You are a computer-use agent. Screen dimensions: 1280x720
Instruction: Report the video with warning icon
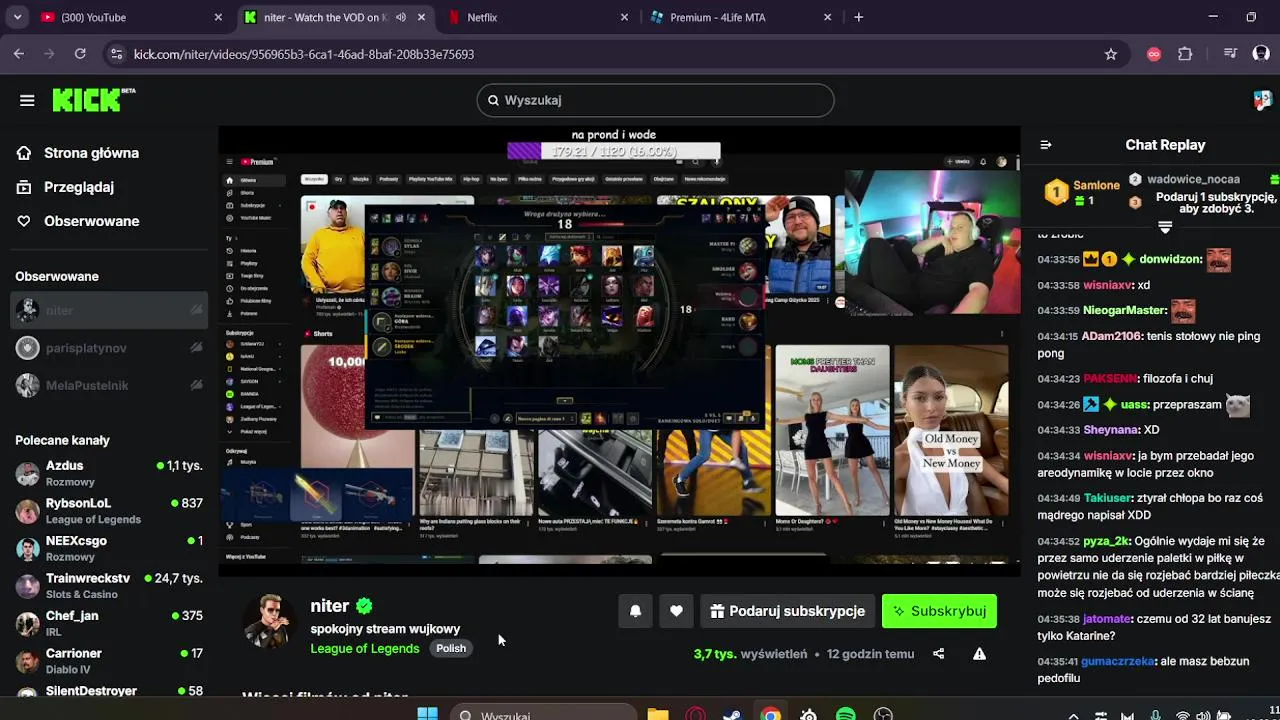pos(979,654)
